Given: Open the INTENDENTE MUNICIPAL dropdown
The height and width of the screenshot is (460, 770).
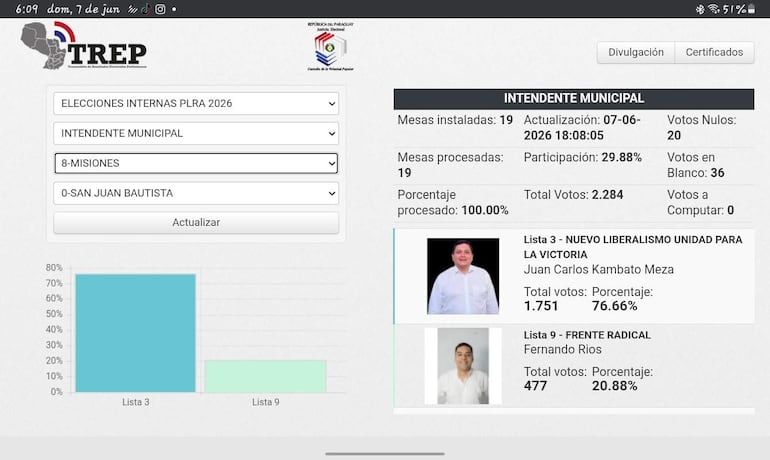Looking at the screenshot, I should [x=196, y=134].
